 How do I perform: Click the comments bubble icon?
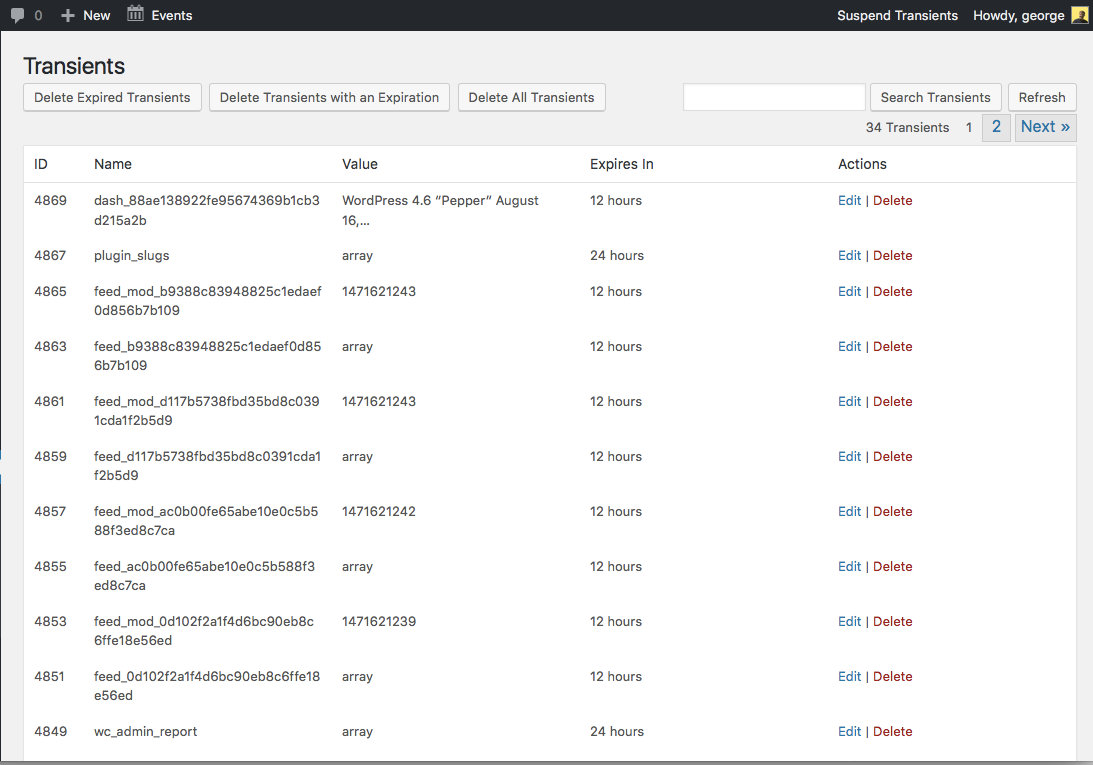click(x=18, y=15)
